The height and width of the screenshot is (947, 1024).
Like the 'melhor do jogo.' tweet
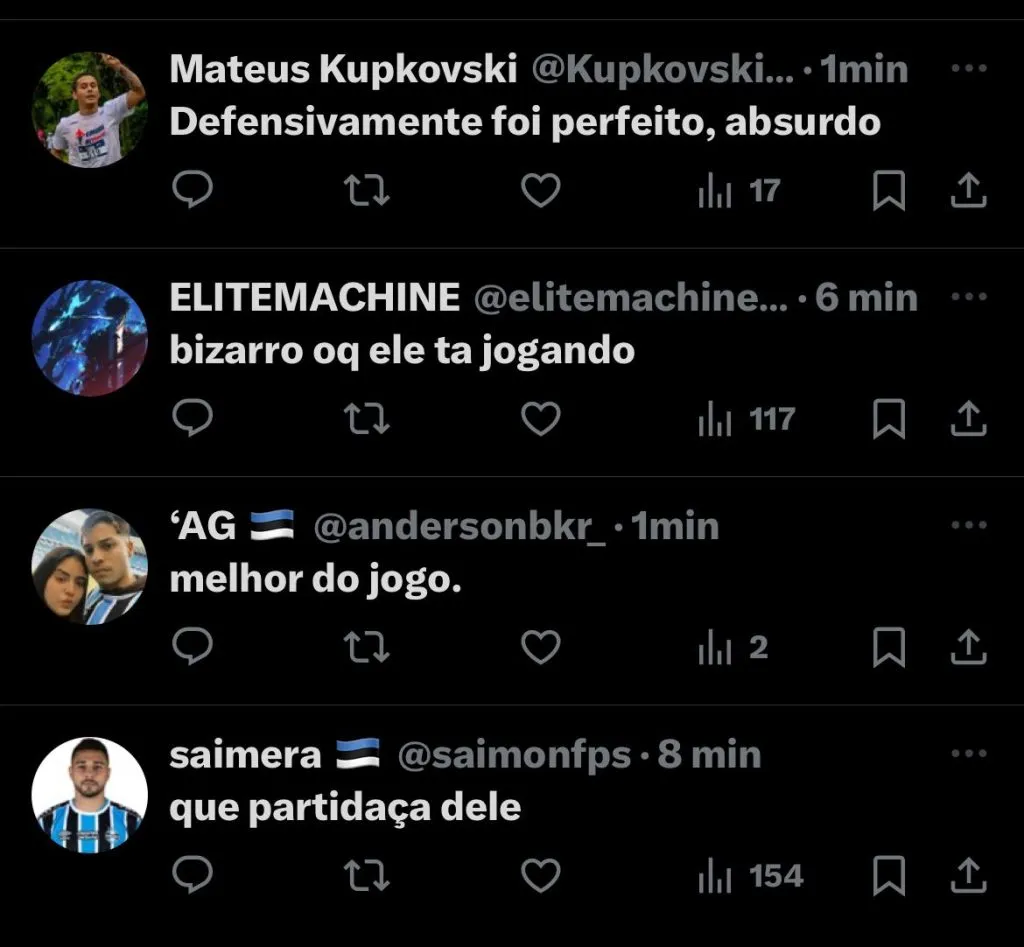click(x=541, y=647)
